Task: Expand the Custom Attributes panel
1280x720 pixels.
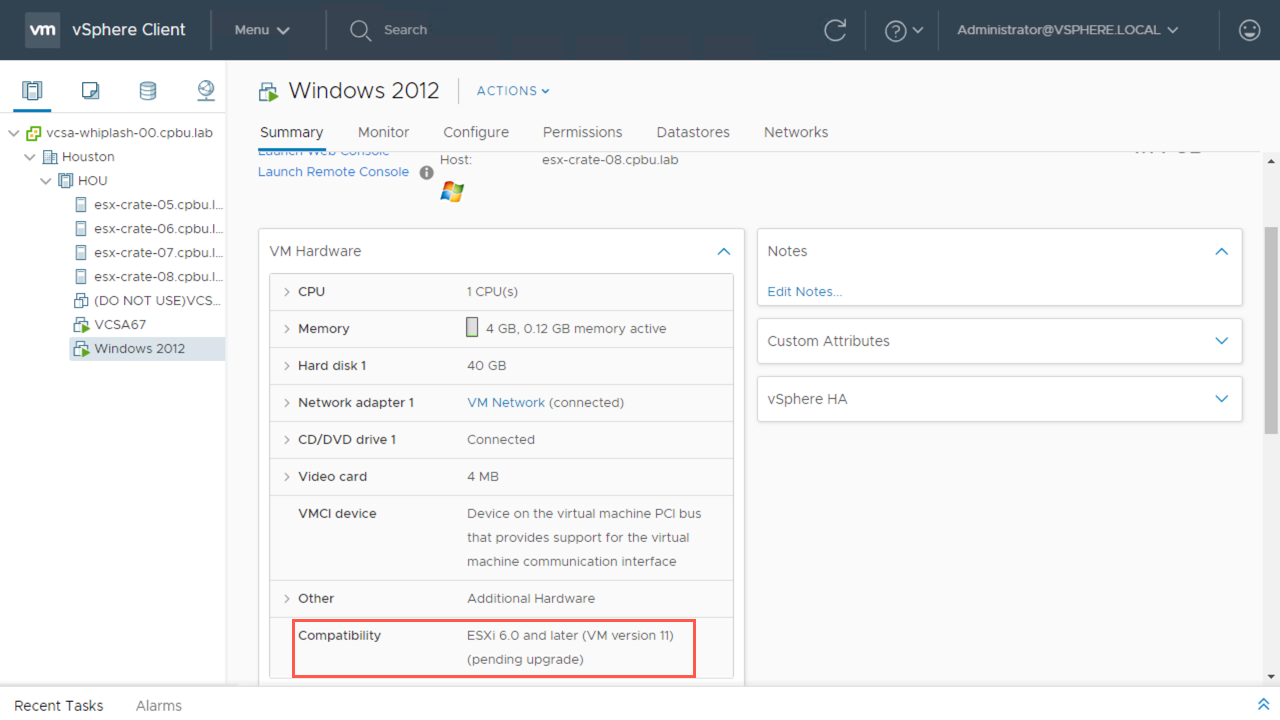Action: click(1221, 341)
